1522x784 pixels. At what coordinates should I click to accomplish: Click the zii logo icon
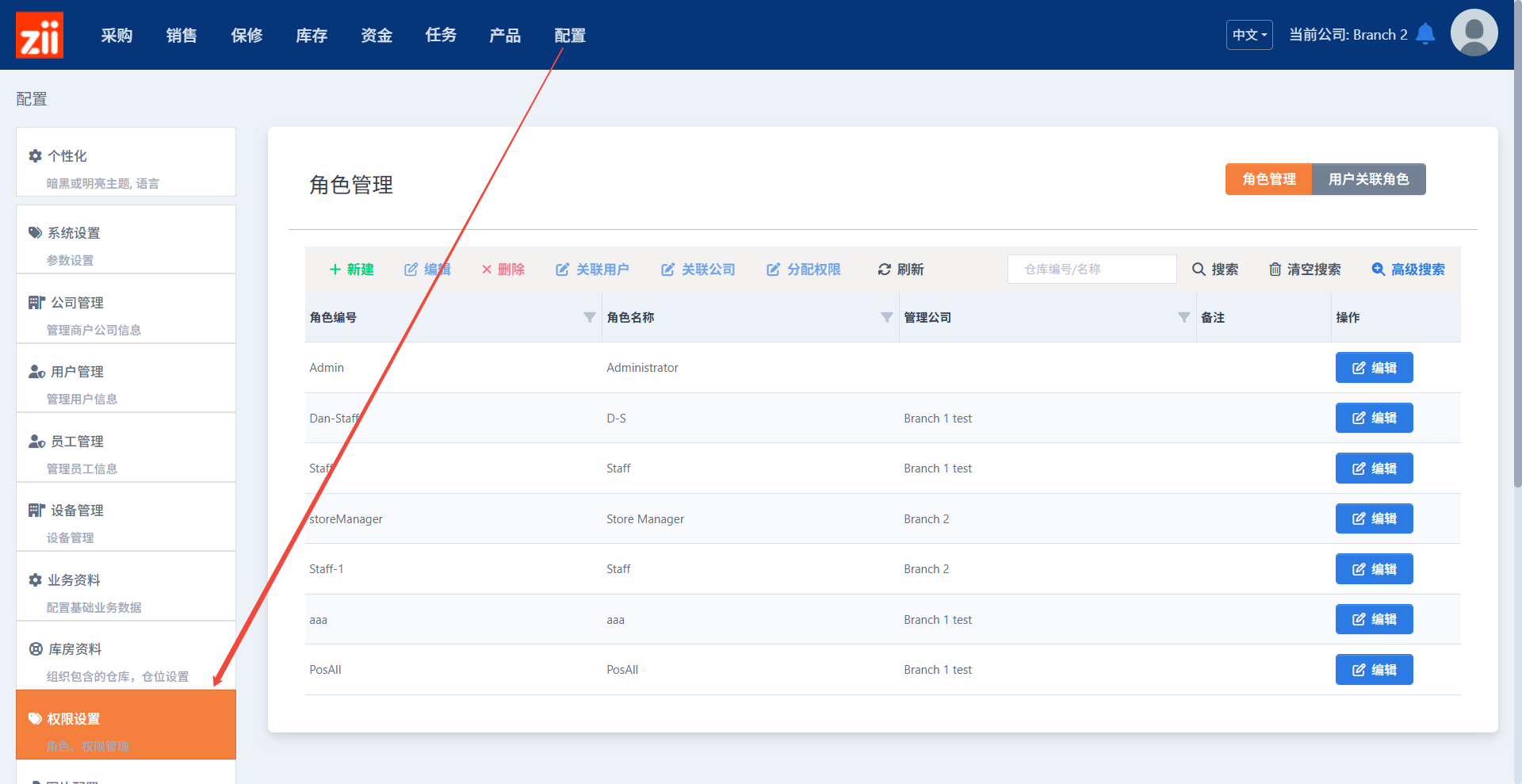click(x=40, y=35)
